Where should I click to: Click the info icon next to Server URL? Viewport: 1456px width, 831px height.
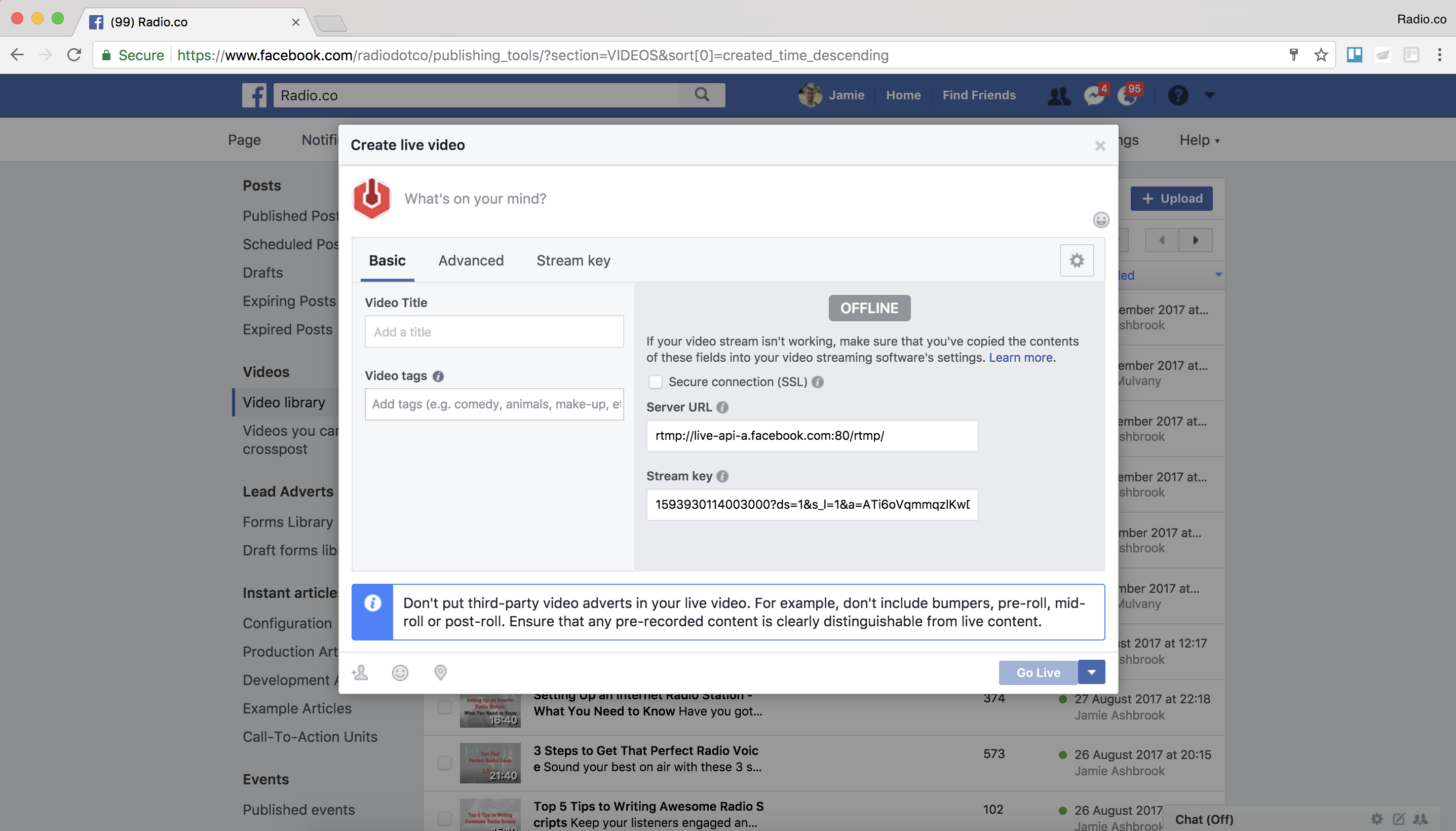coord(723,407)
